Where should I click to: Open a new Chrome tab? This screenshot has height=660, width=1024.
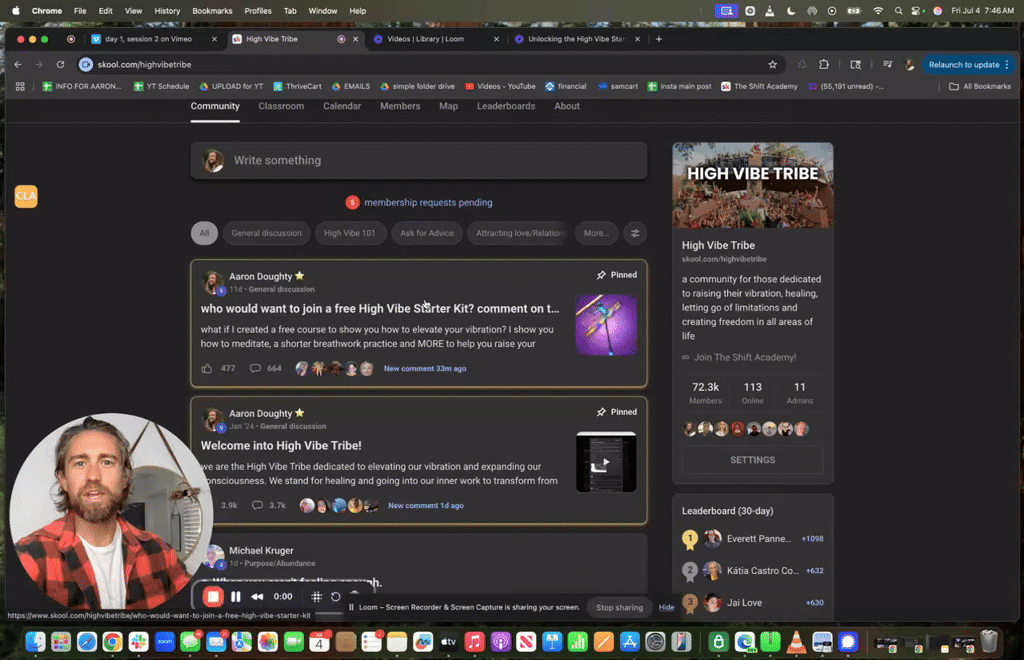click(x=658, y=39)
